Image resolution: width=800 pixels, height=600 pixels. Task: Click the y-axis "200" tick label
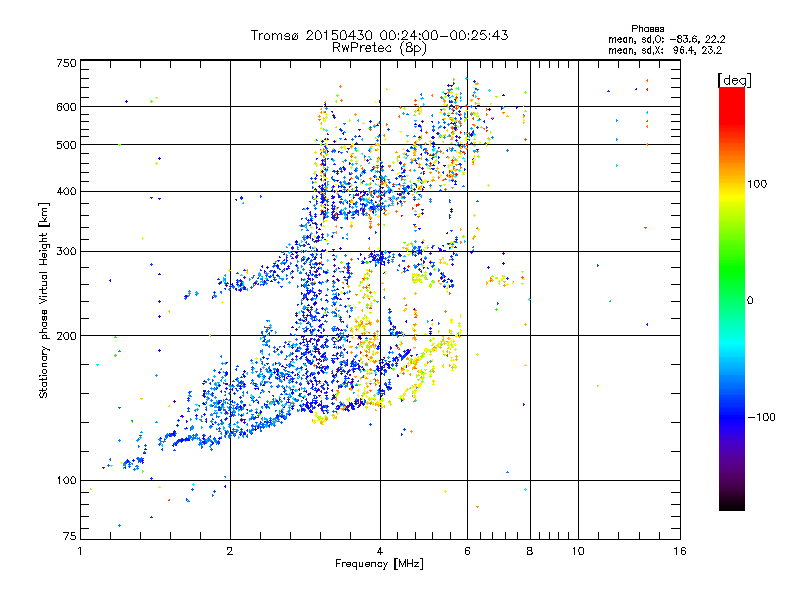66,336
